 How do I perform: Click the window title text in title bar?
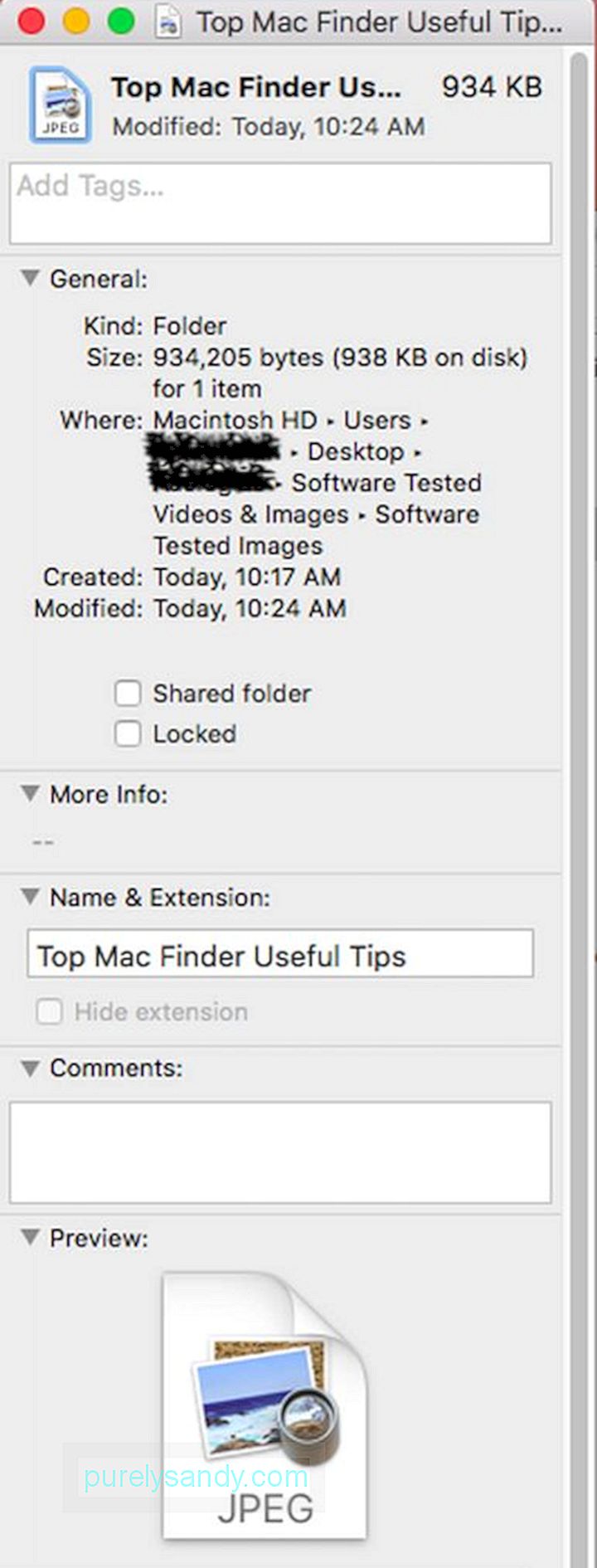(380, 22)
